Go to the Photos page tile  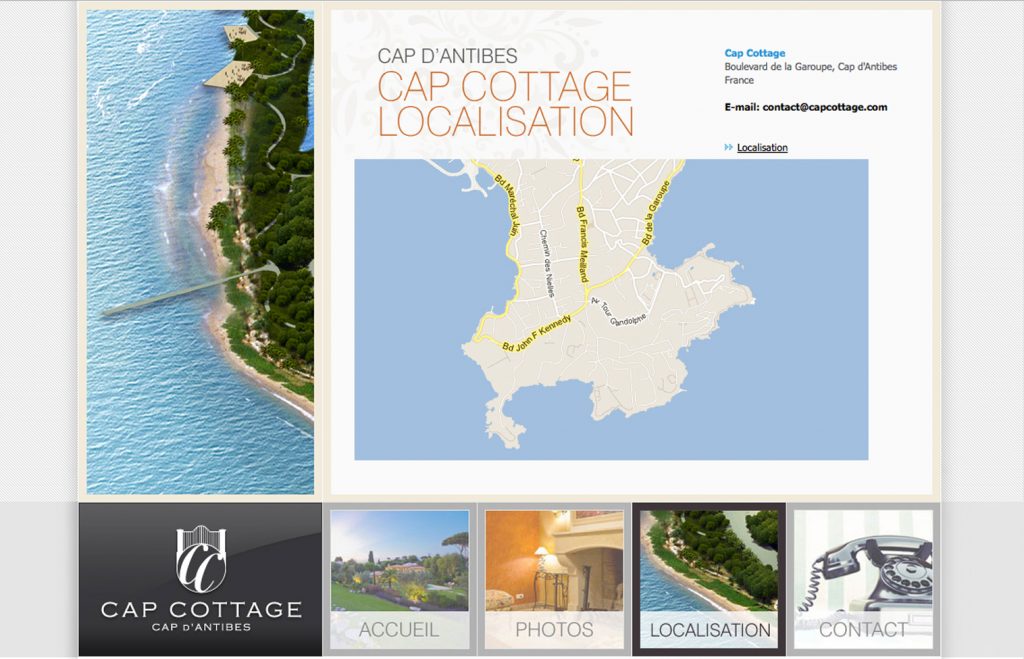(554, 579)
